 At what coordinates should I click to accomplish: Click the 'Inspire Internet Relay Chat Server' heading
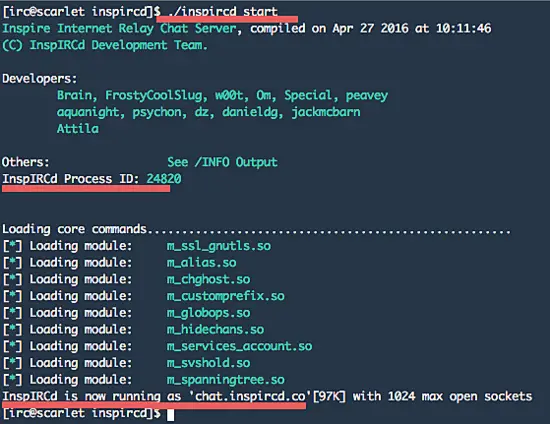tap(119, 28)
